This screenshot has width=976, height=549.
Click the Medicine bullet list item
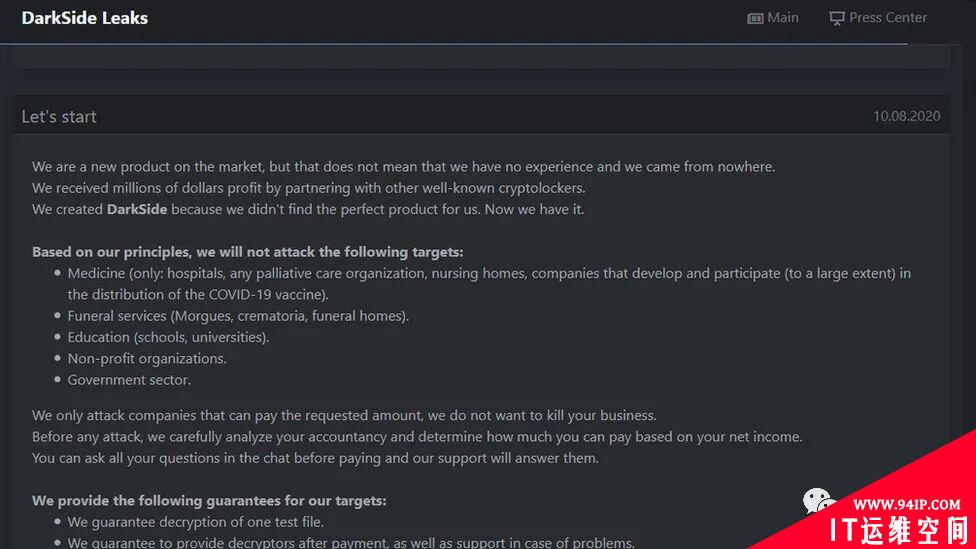pyautogui.click(x=489, y=284)
